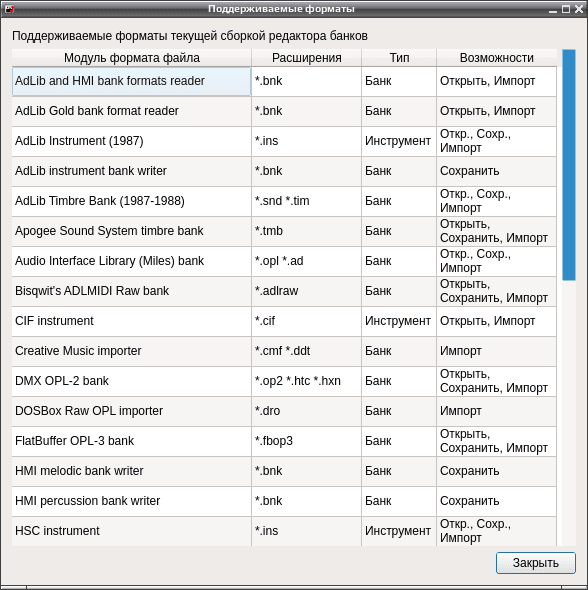Click the *.dro extension cell

click(x=307, y=411)
